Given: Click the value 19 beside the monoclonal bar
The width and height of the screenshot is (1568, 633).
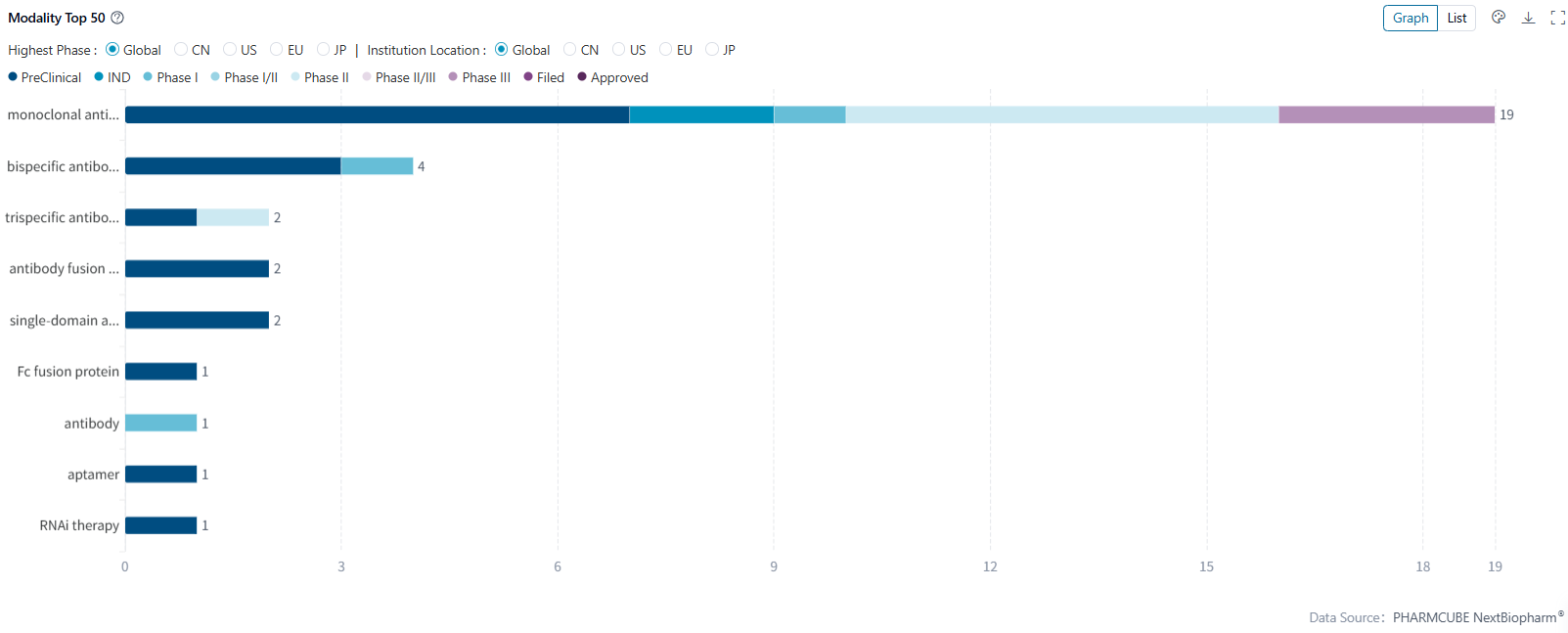Looking at the screenshot, I should click(x=1506, y=114).
